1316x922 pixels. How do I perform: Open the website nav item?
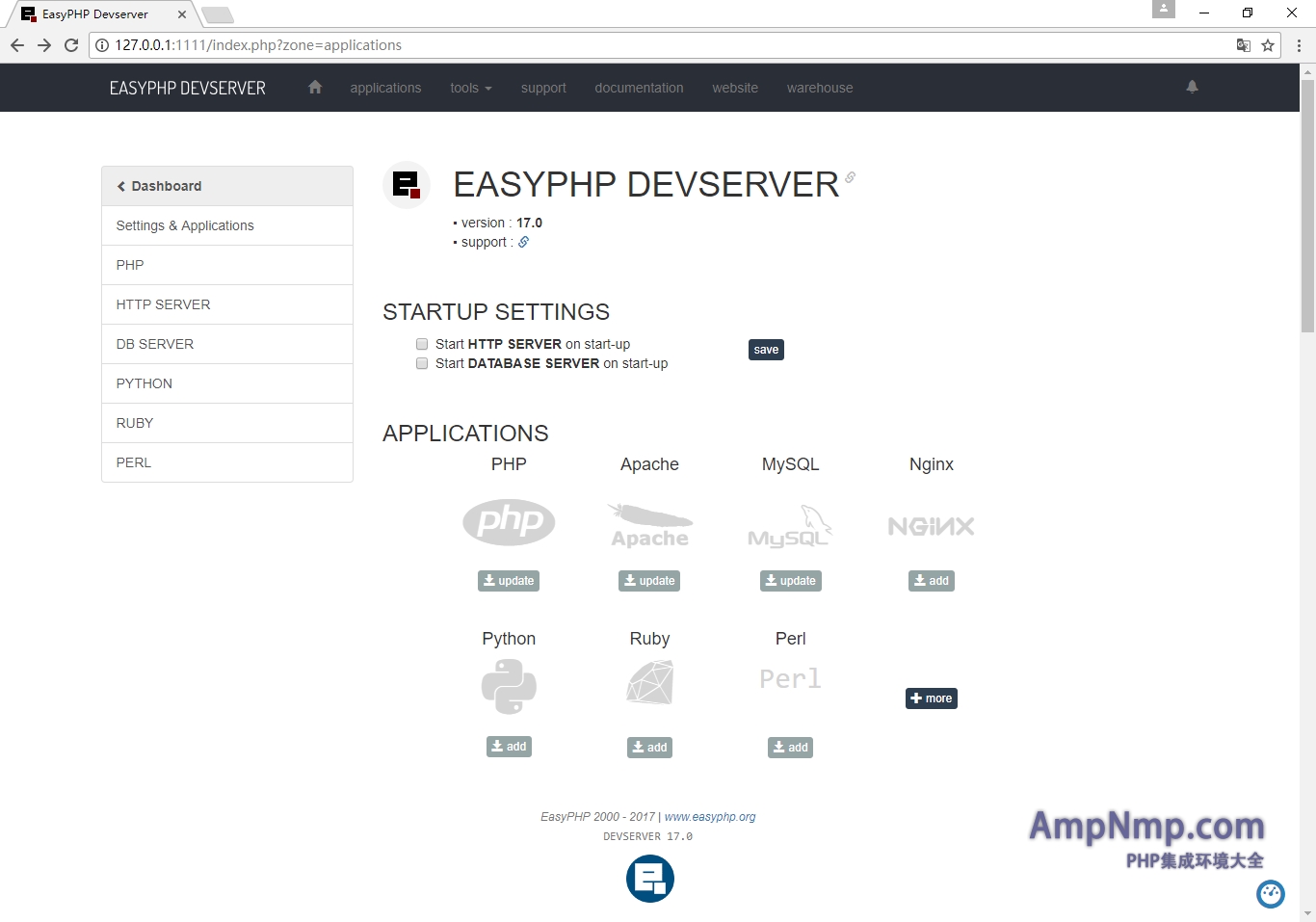735,88
